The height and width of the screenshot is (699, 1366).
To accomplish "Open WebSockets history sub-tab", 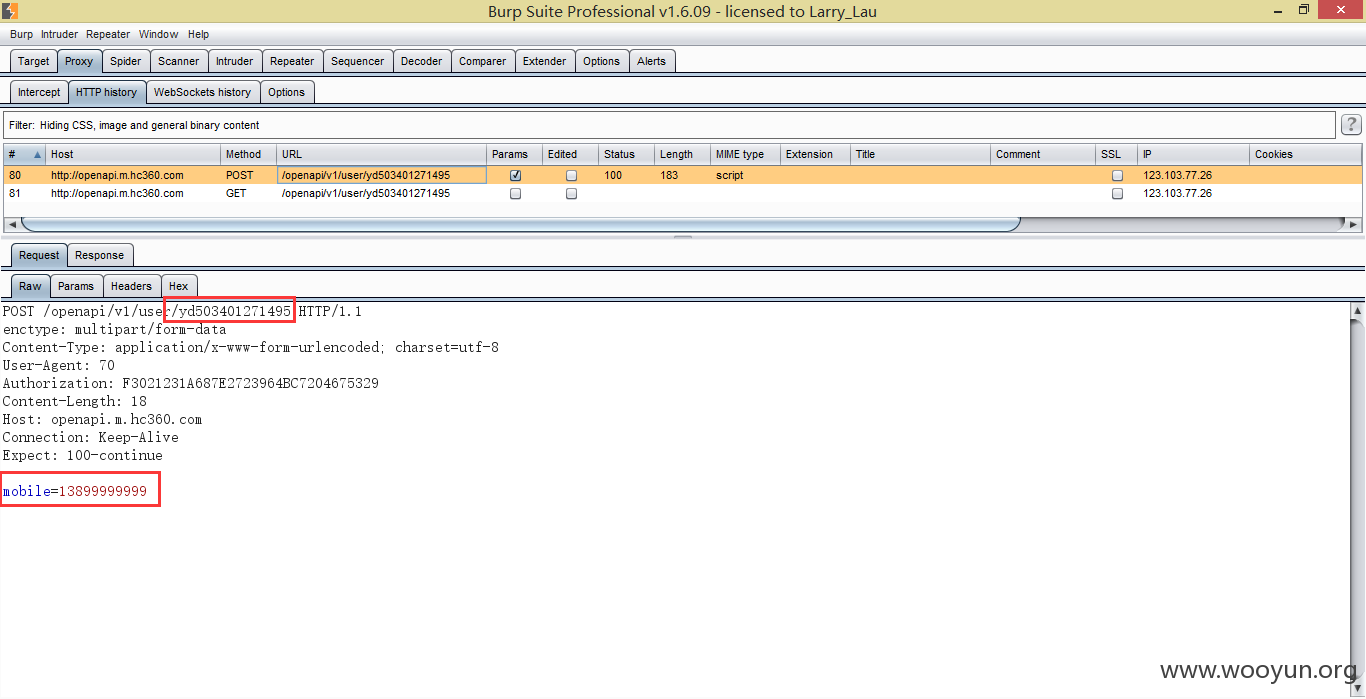I will 202,92.
